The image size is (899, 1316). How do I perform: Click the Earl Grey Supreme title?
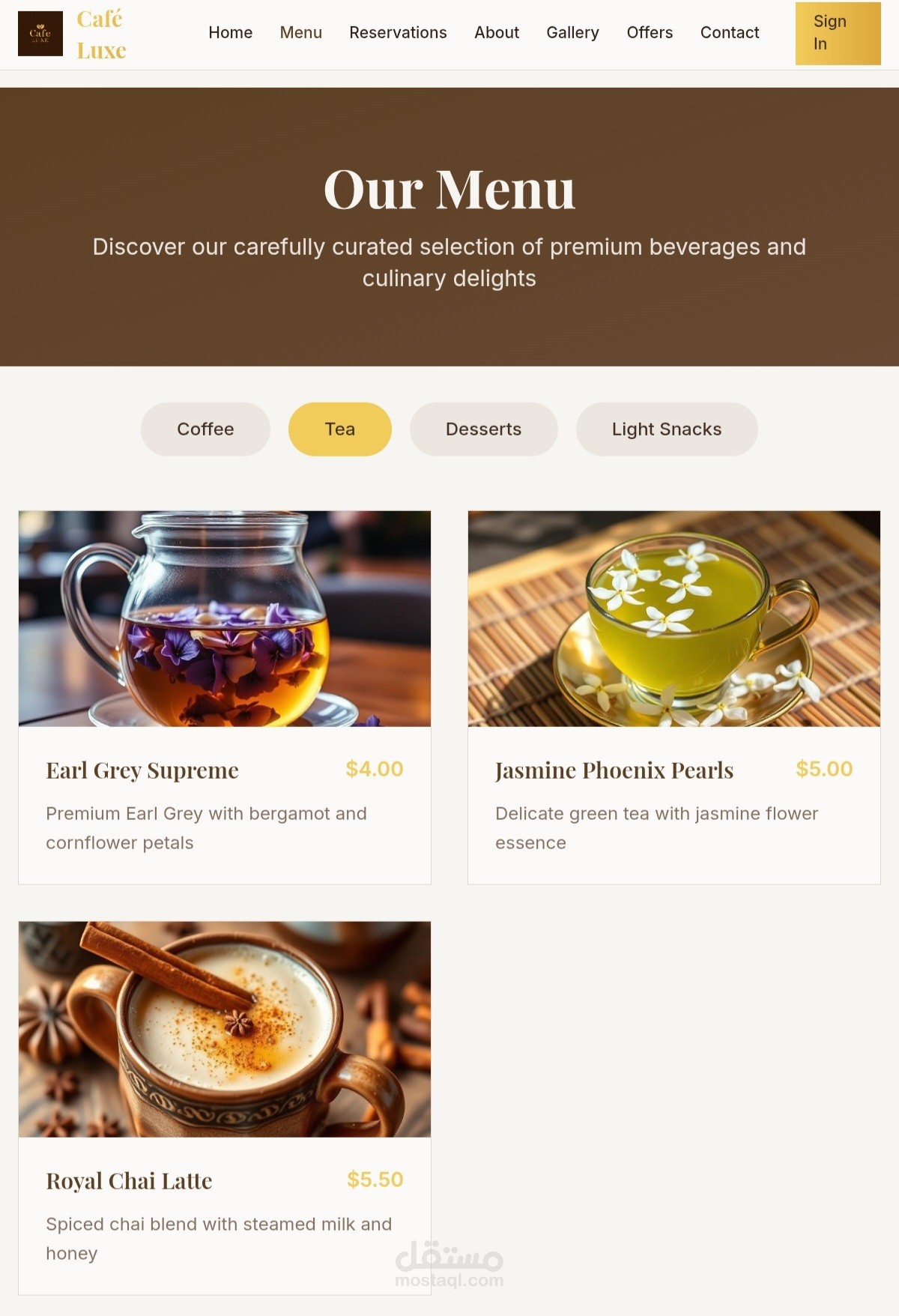click(x=142, y=770)
